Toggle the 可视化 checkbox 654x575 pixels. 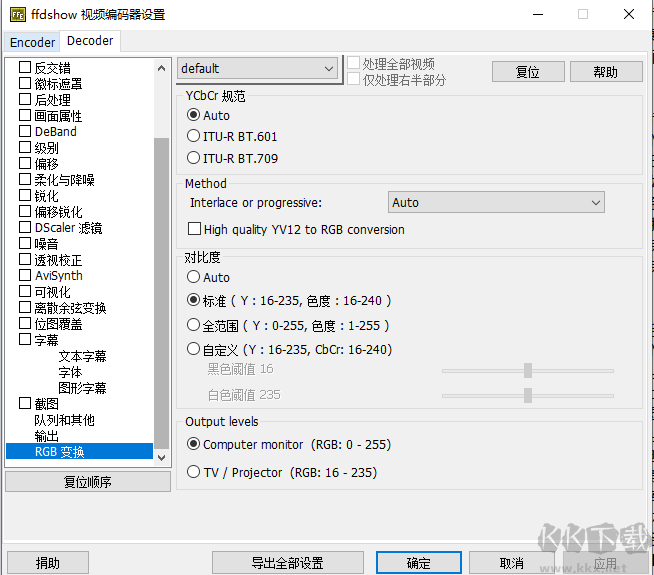pyautogui.click(x=25, y=291)
